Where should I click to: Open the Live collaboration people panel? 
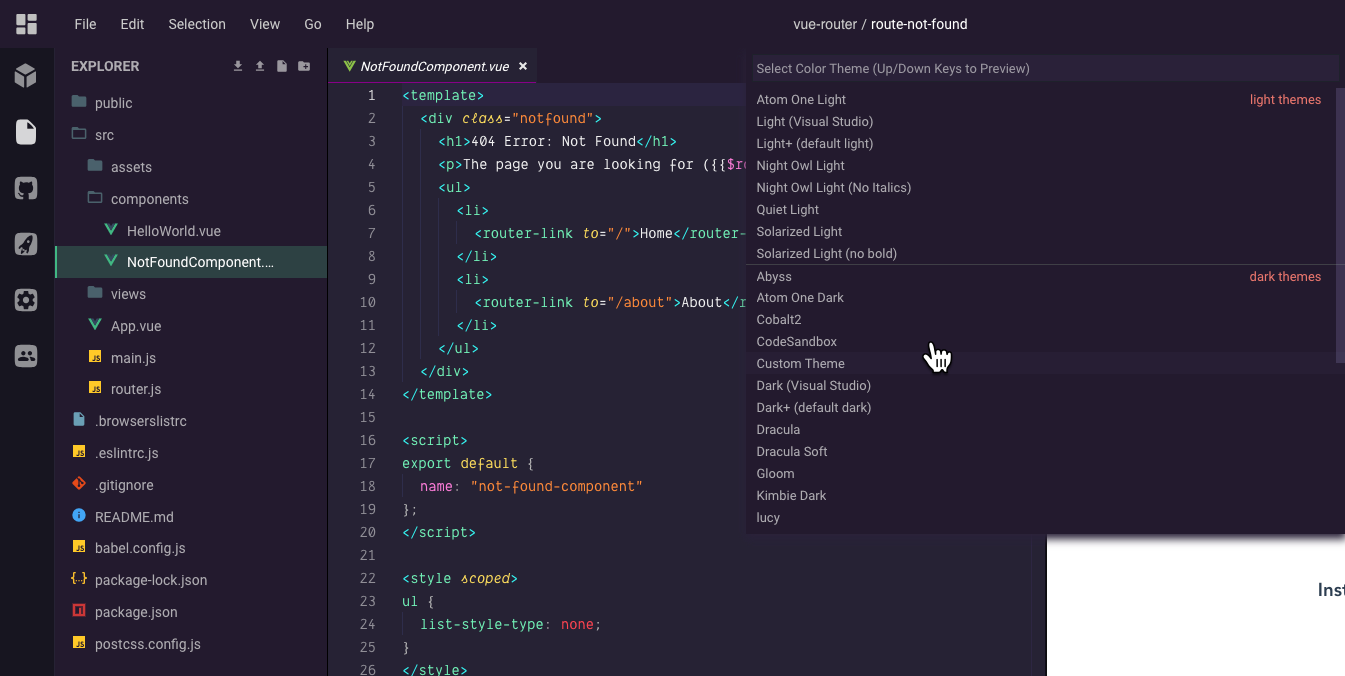26,355
